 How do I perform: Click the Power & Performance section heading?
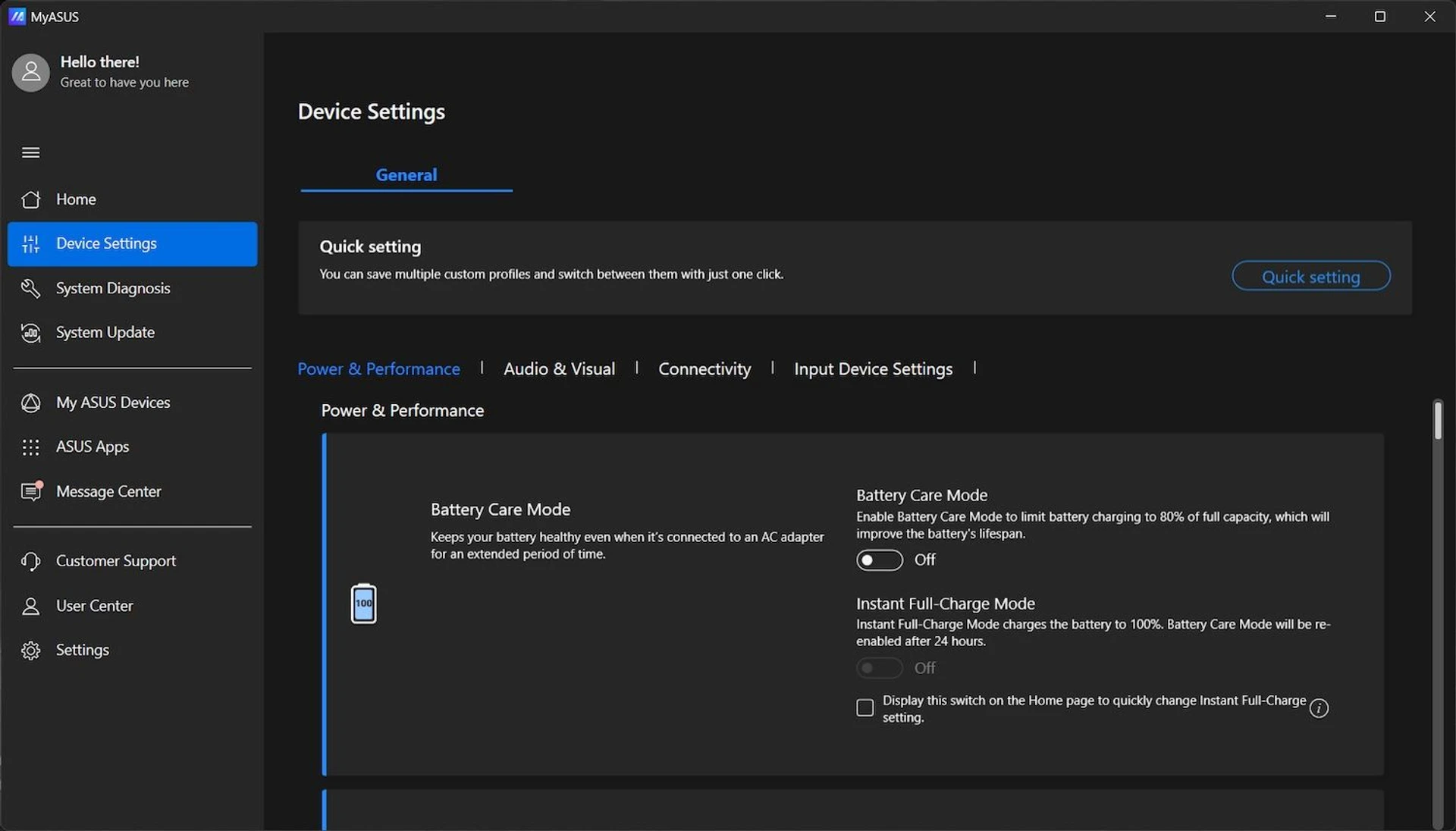click(402, 410)
